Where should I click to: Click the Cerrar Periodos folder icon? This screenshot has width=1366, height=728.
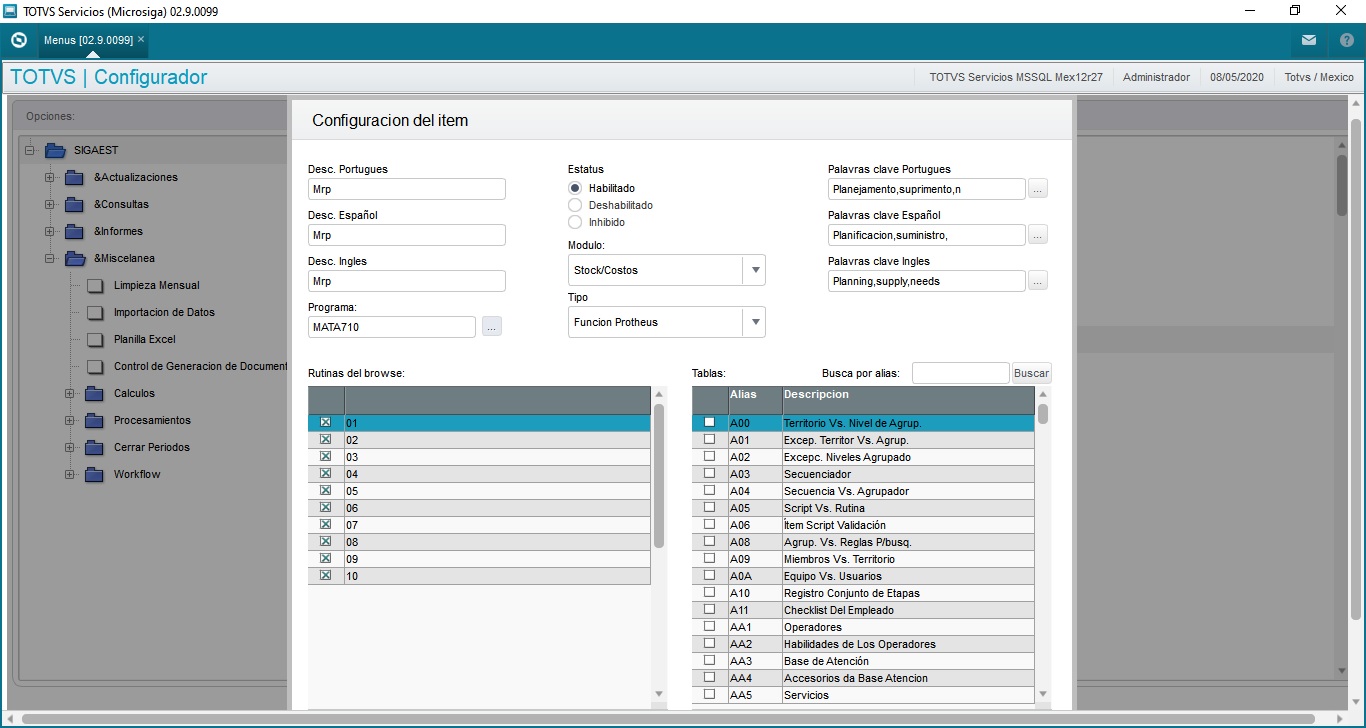(x=95, y=447)
